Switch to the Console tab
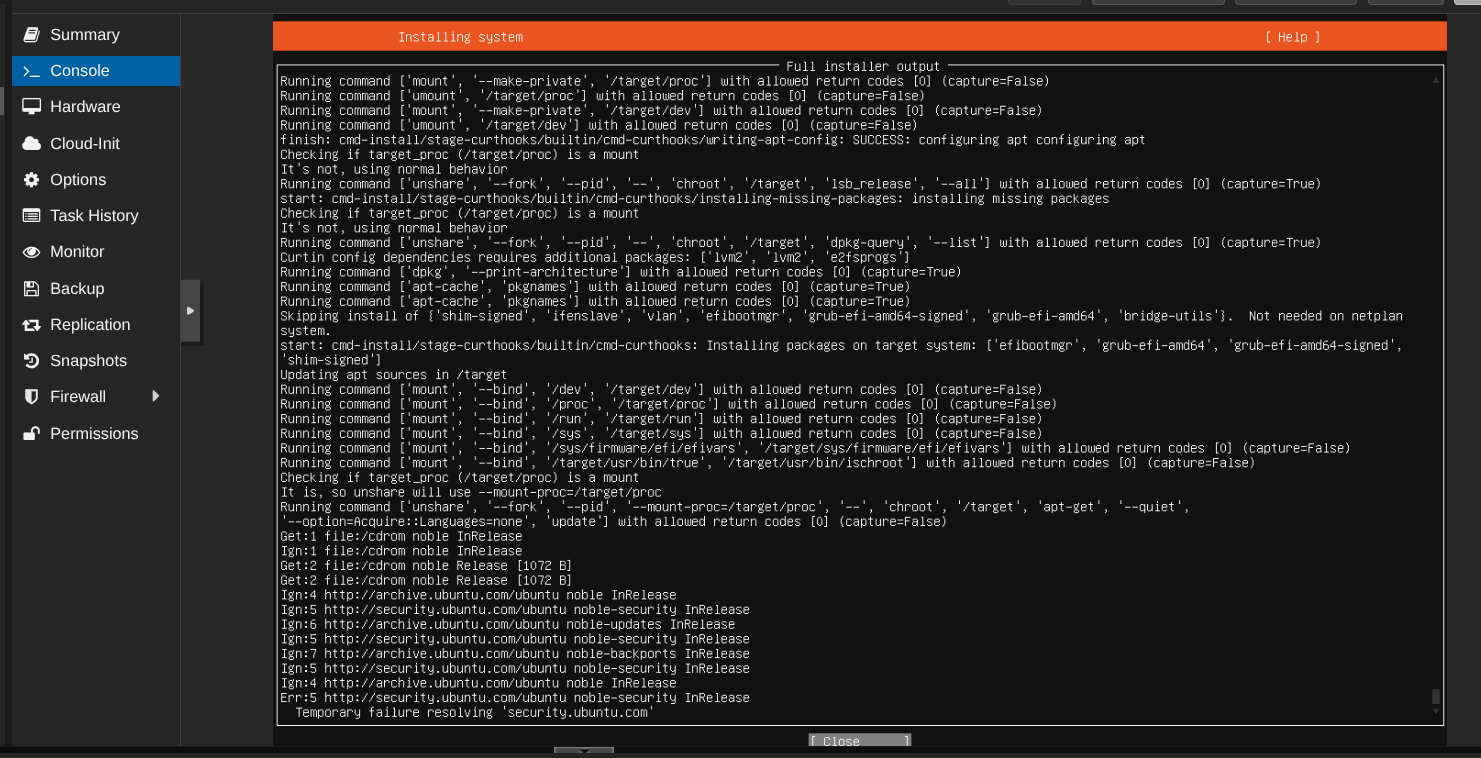The height and width of the screenshot is (758, 1481). tap(96, 71)
